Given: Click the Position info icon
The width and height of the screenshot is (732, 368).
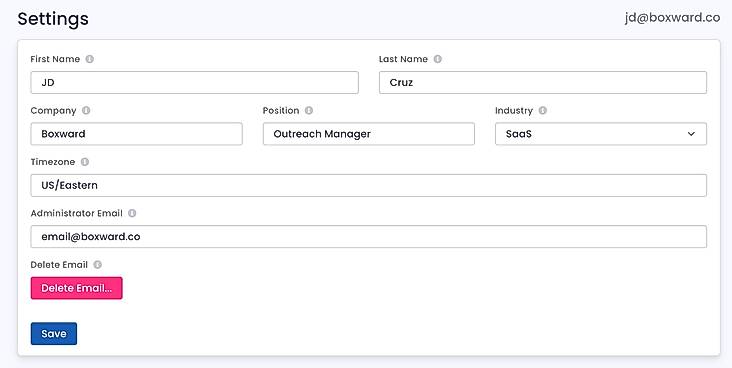Looking at the screenshot, I should (x=309, y=110).
